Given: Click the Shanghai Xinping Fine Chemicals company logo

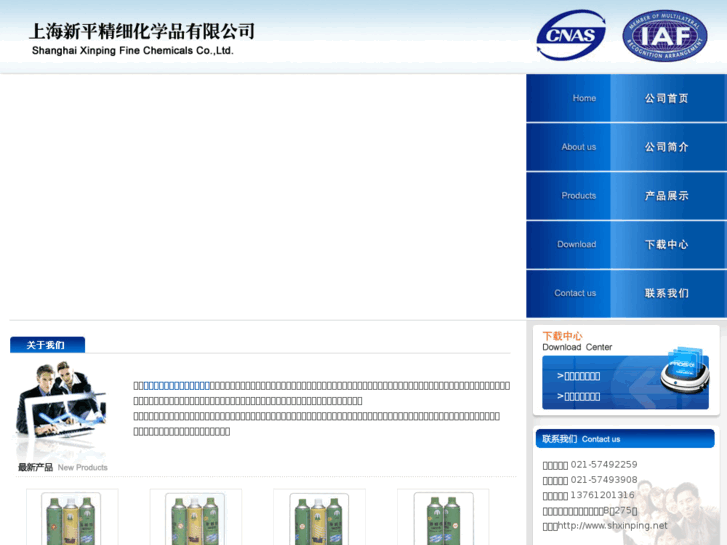Looking at the screenshot, I should click(x=142, y=39).
